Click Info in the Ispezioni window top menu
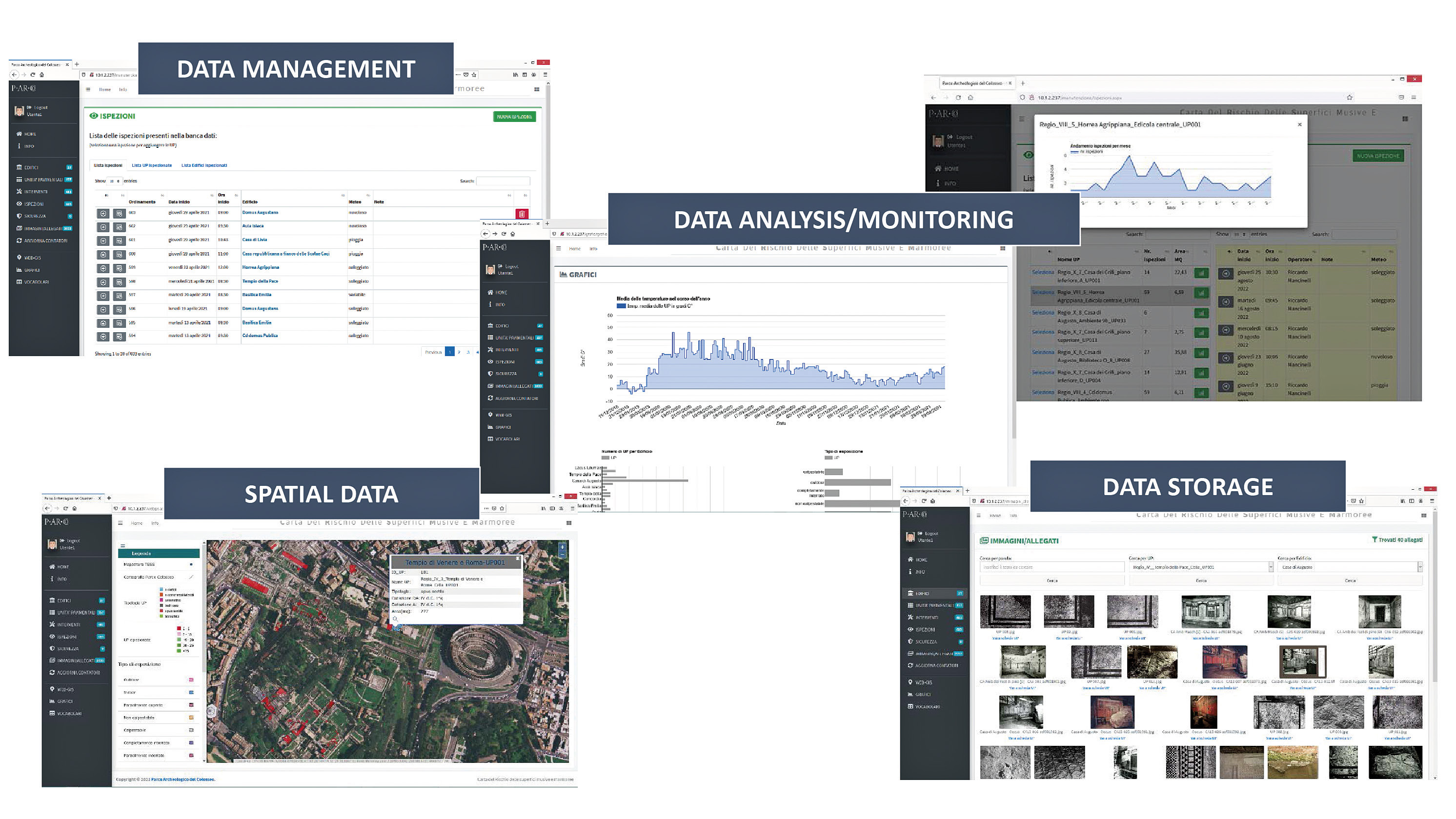Image resolution: width=1456 pixels, height=819 pixels. pyautogui.click(x=123, y=89)
